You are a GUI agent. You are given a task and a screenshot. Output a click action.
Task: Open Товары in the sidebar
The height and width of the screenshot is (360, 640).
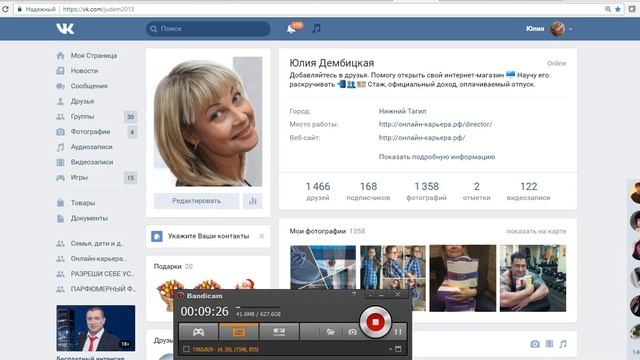pyautogui.click(x=83, y=203)
